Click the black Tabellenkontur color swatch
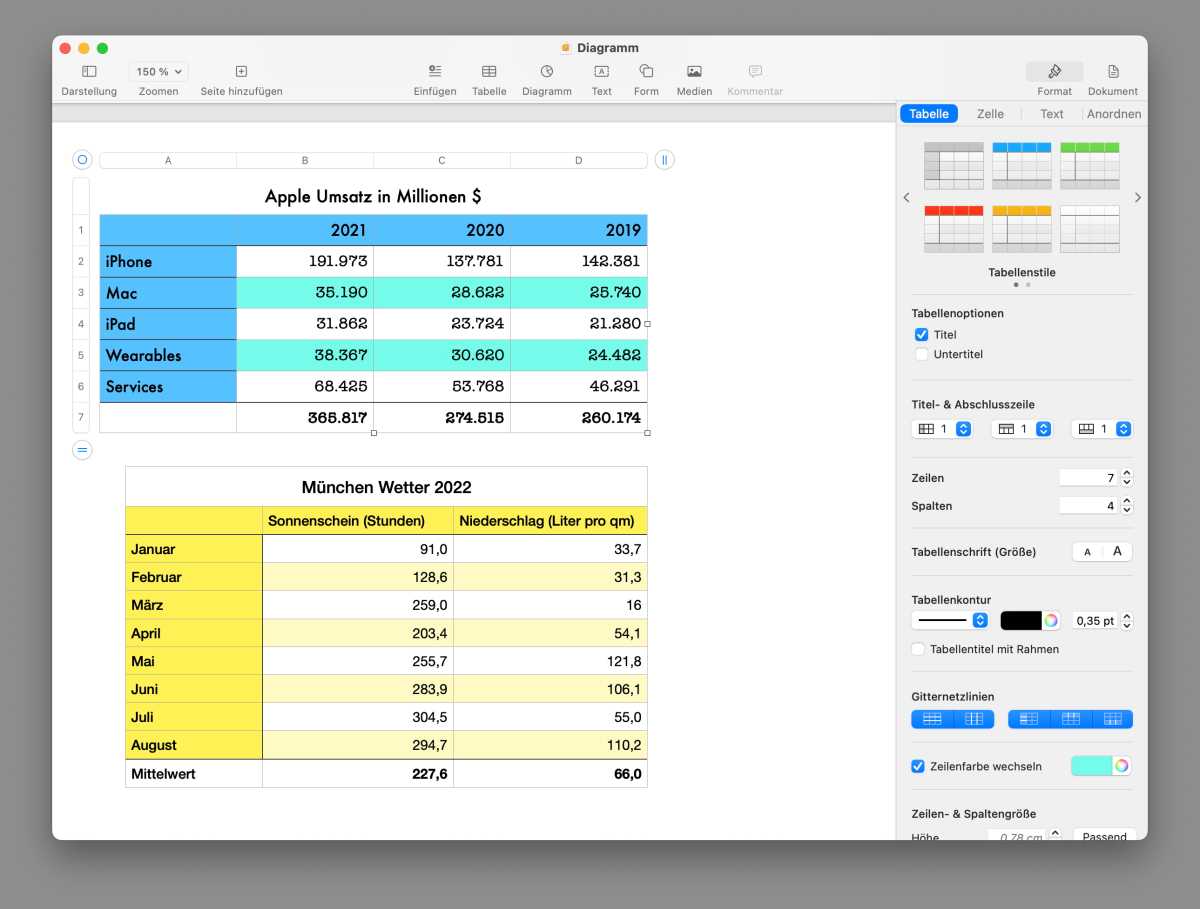The image size is (1200, 909). pyautogui.click(x=1021, y=621)
